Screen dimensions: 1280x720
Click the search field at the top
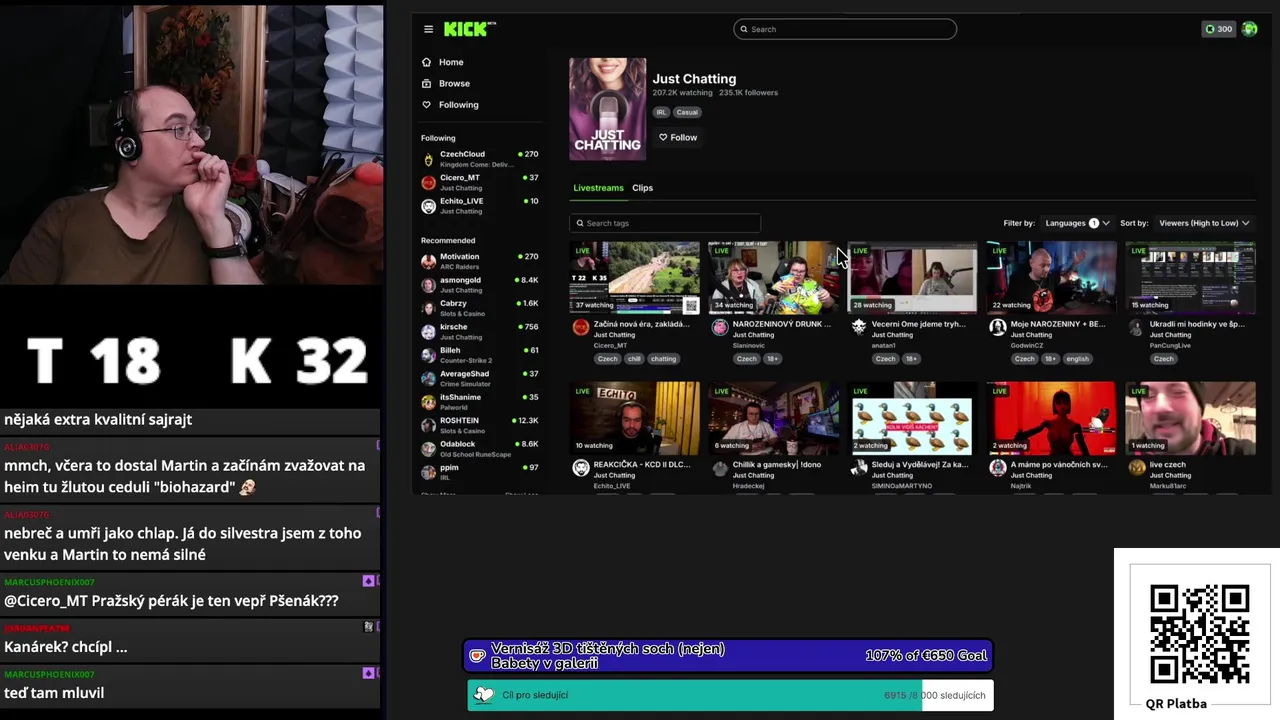pos(845,29)
